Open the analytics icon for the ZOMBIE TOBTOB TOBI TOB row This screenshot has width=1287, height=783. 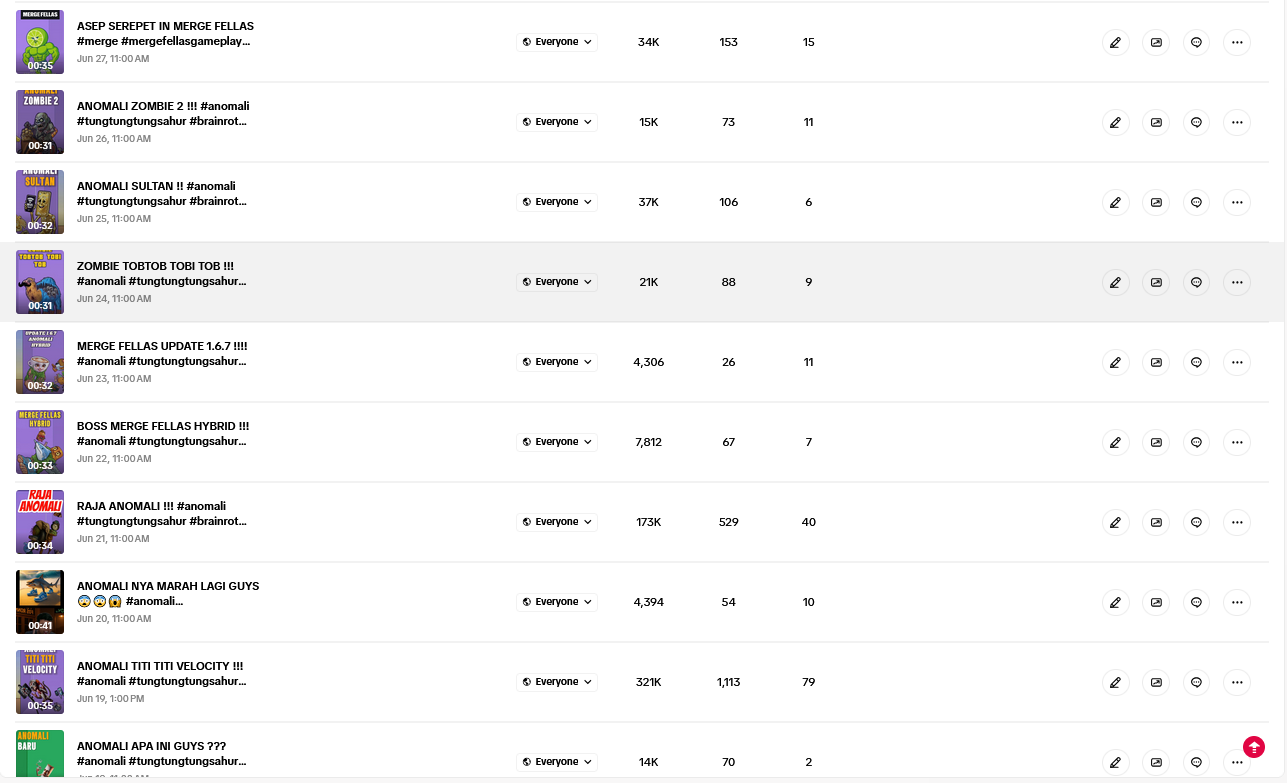click(1156, 282)
